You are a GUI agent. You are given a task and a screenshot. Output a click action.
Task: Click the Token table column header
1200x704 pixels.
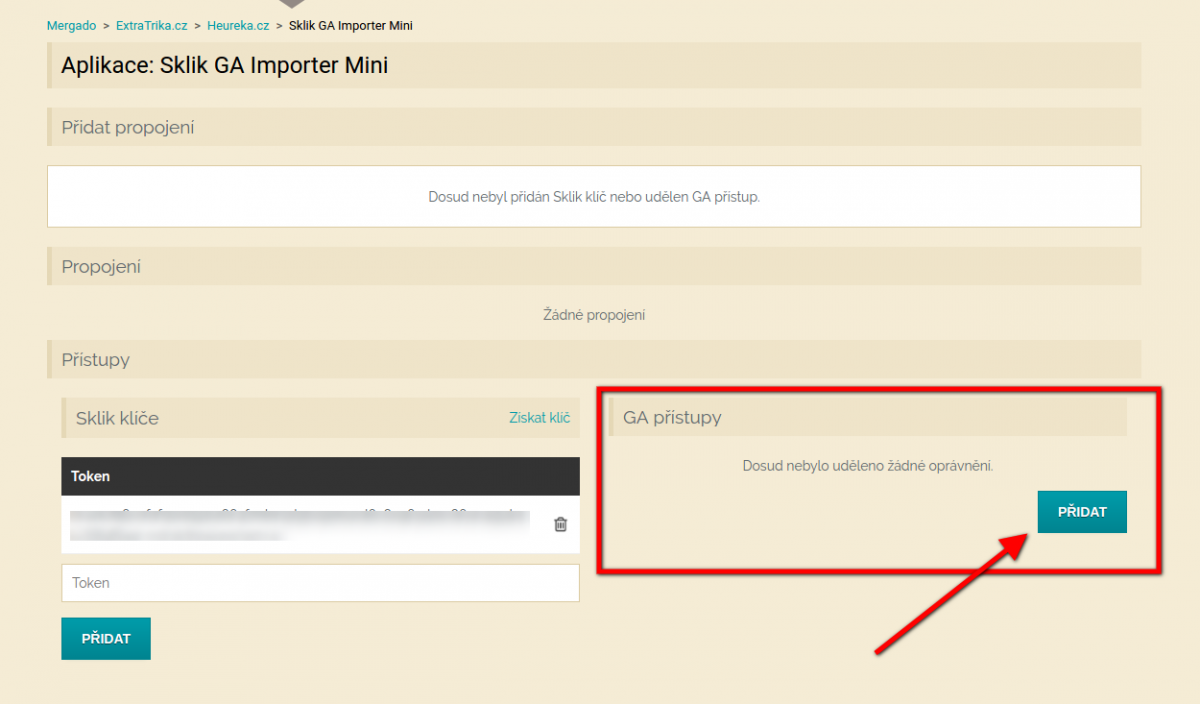(321, 476)
